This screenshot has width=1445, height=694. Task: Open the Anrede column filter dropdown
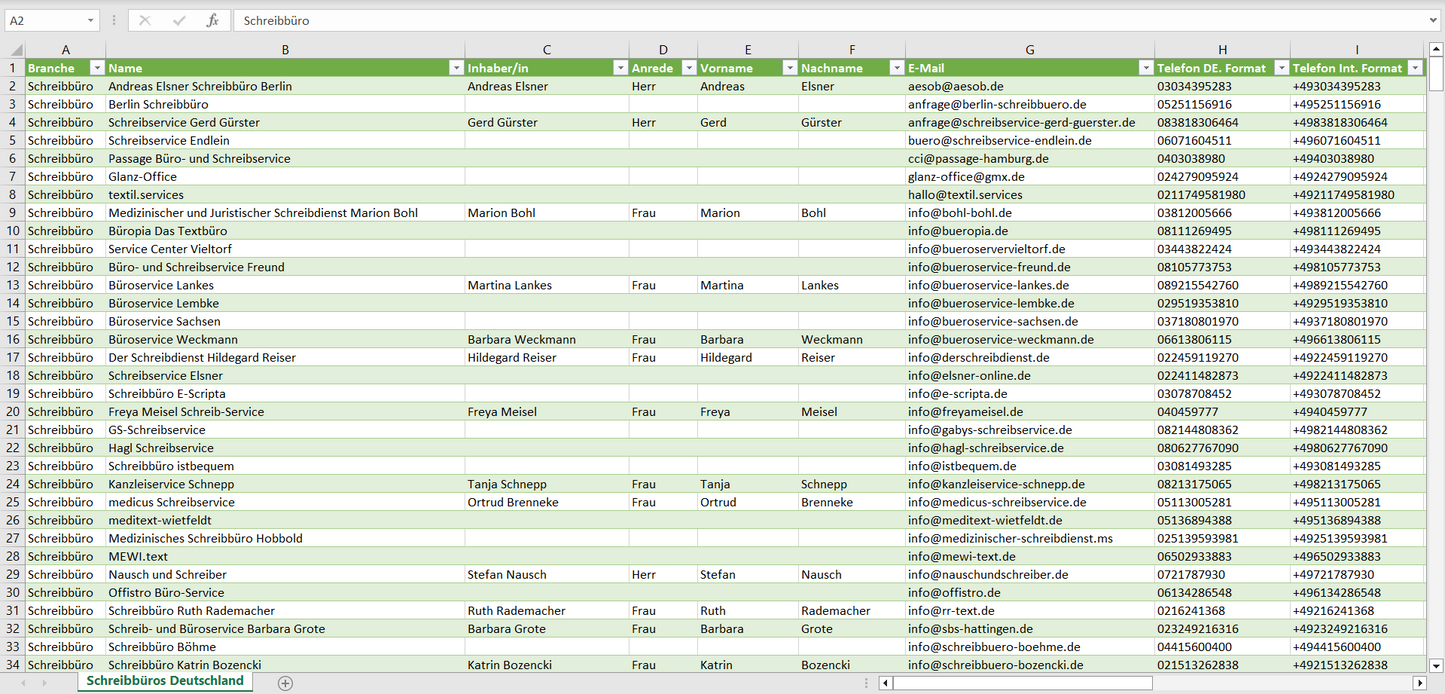click(x=688, y=68)
